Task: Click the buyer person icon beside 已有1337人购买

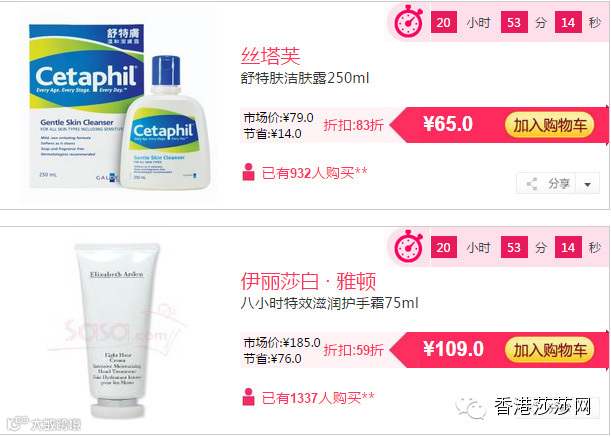Action: coord(248,397)
